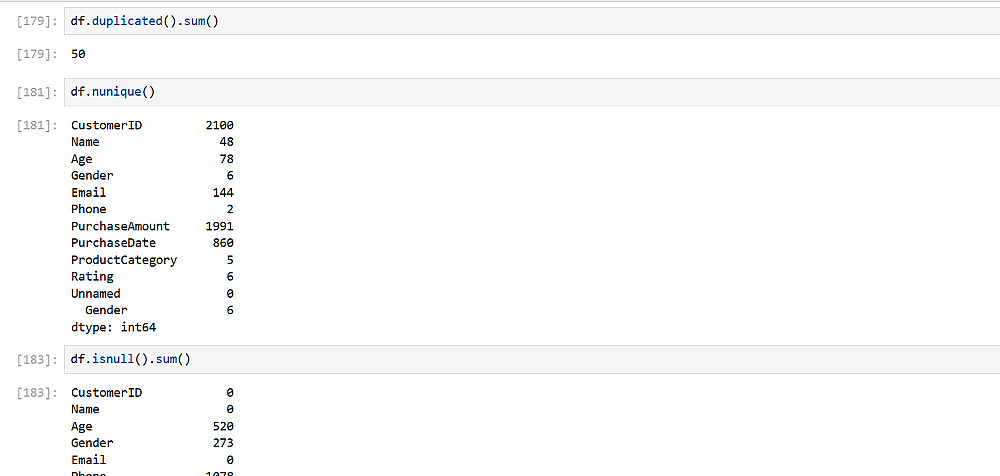1000x476 pixels.
Task: Click the PurchaseAmount row label in output
Action: pyautogui.click(x=120, y=226)
